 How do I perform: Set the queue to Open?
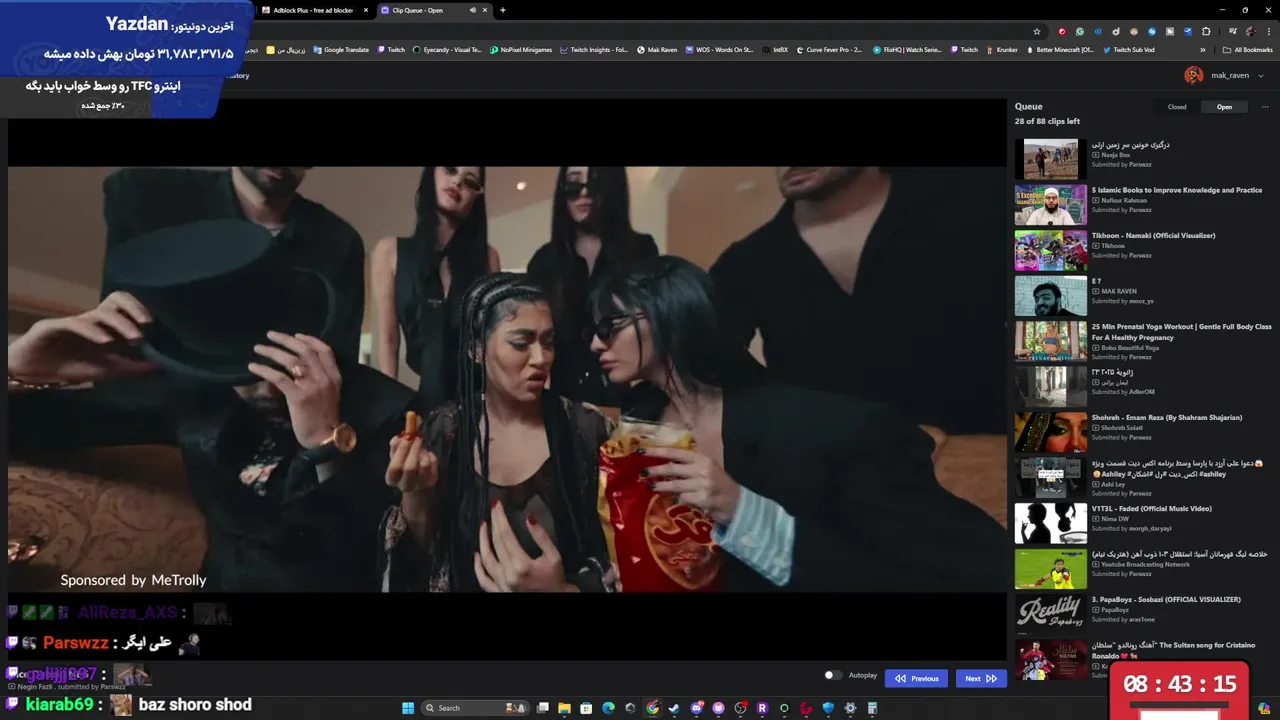[1224, 107]
